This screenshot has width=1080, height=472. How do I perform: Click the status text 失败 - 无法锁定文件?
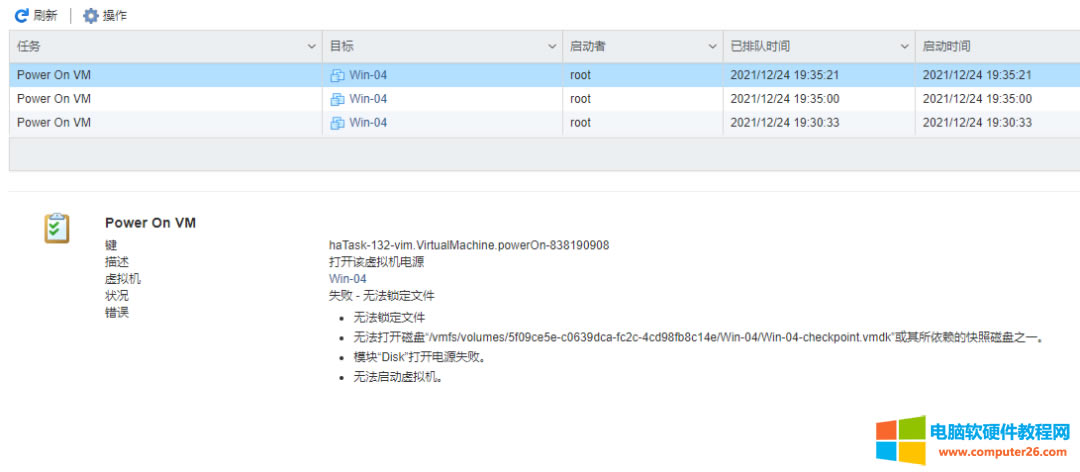(382, 296)
